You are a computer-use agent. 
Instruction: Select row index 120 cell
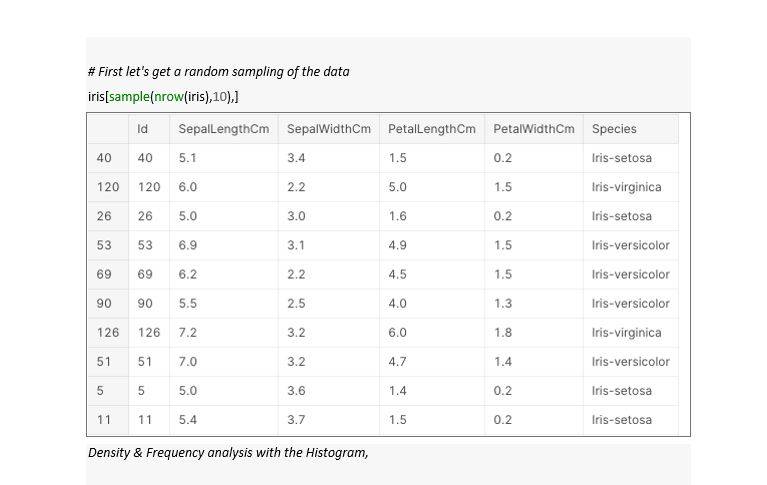pyautogui.click(x=108, y=187)
